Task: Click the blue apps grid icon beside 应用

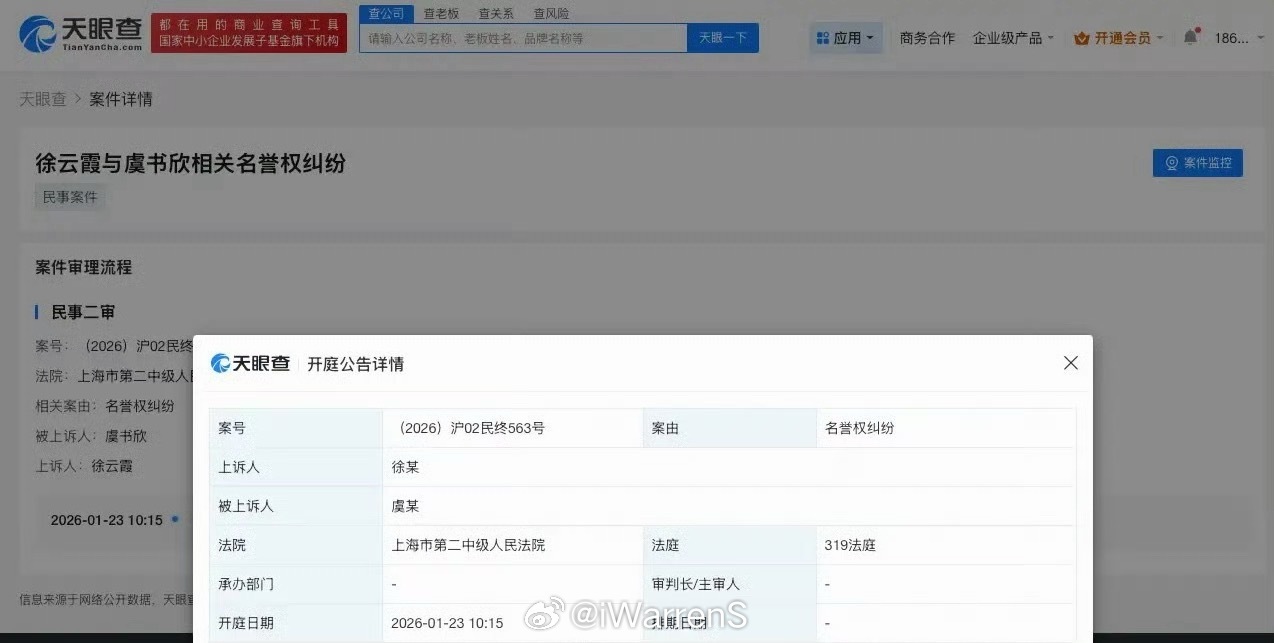Action: tap(824, 37)
